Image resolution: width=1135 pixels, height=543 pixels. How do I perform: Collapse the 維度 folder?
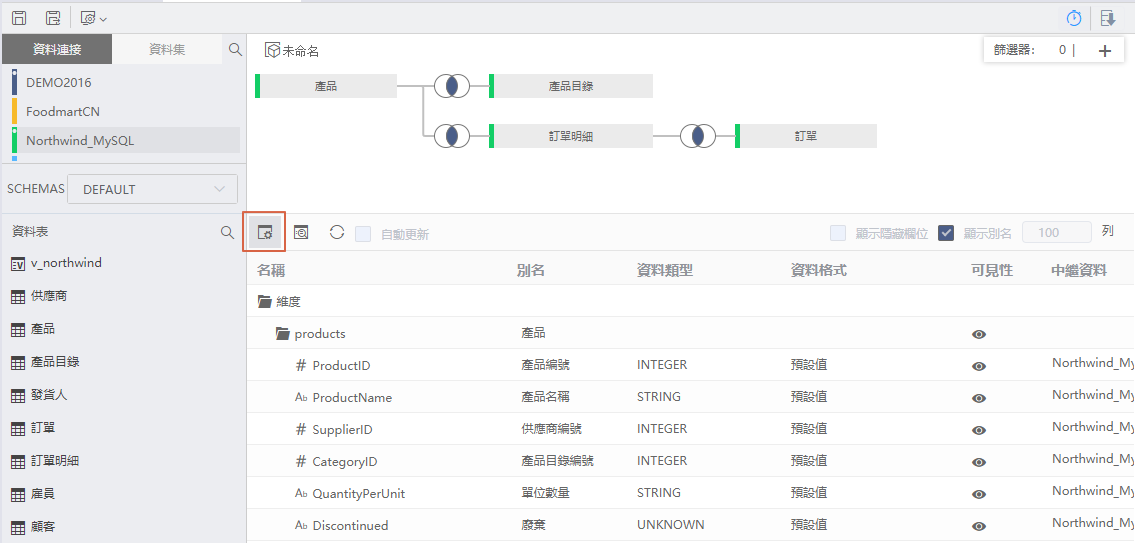(x=265, y=301)
